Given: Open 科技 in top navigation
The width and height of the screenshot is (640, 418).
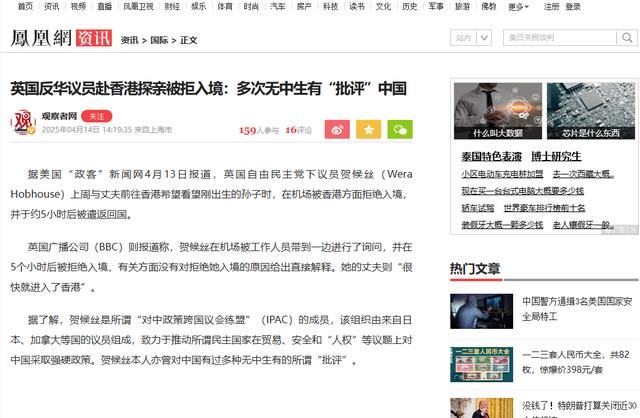Looking at the screenshot, I should click(330, 7).
